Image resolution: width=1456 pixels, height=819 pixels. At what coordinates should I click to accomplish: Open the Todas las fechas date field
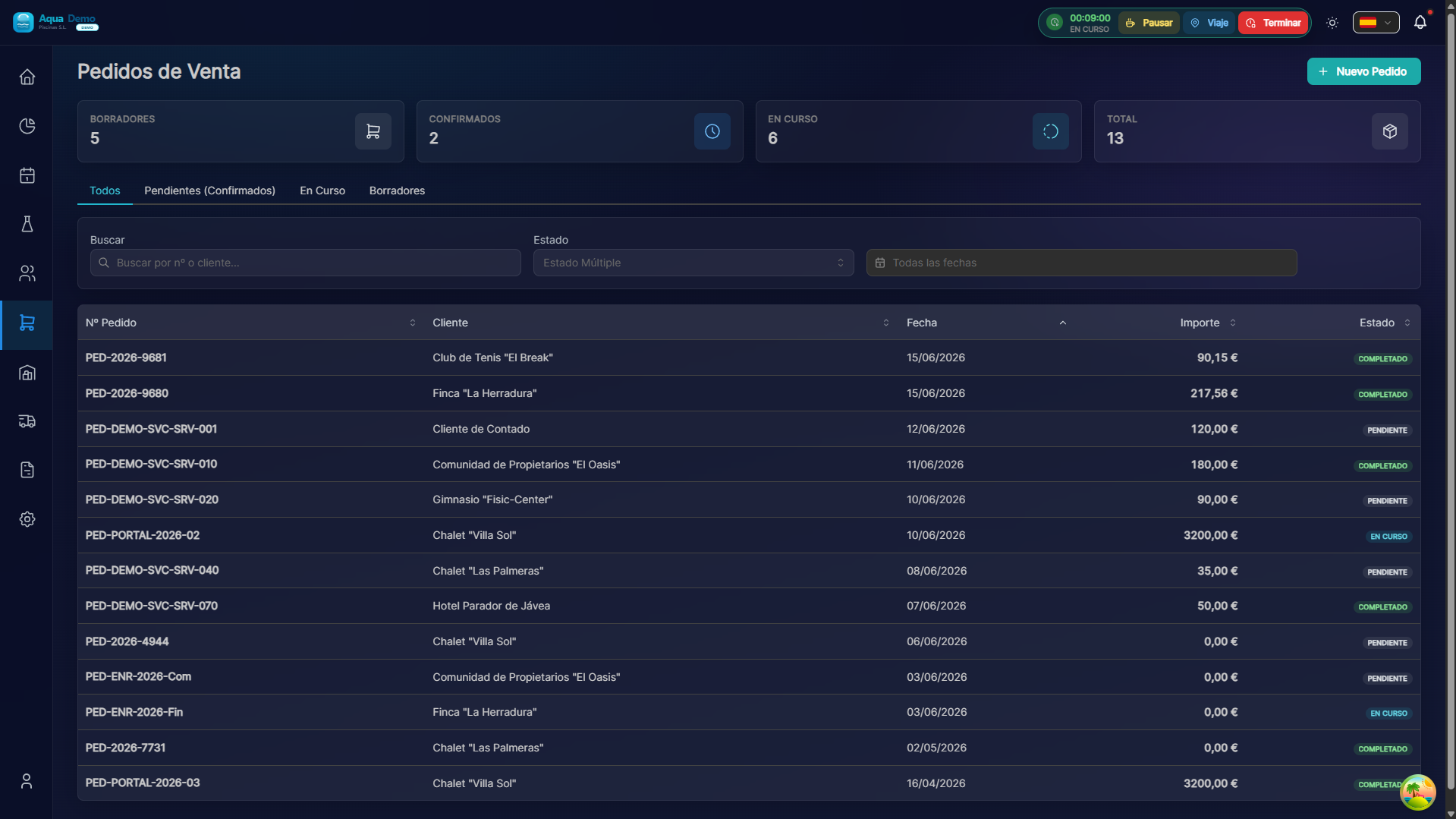pos(1081,263)
